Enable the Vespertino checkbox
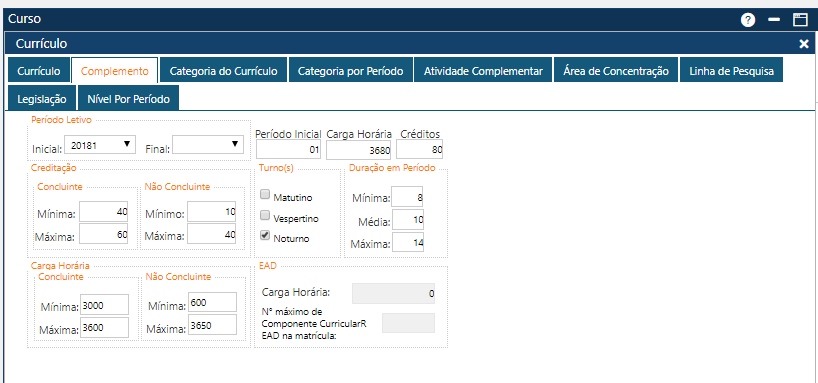The image size is (818, 383). coord(266,215)
